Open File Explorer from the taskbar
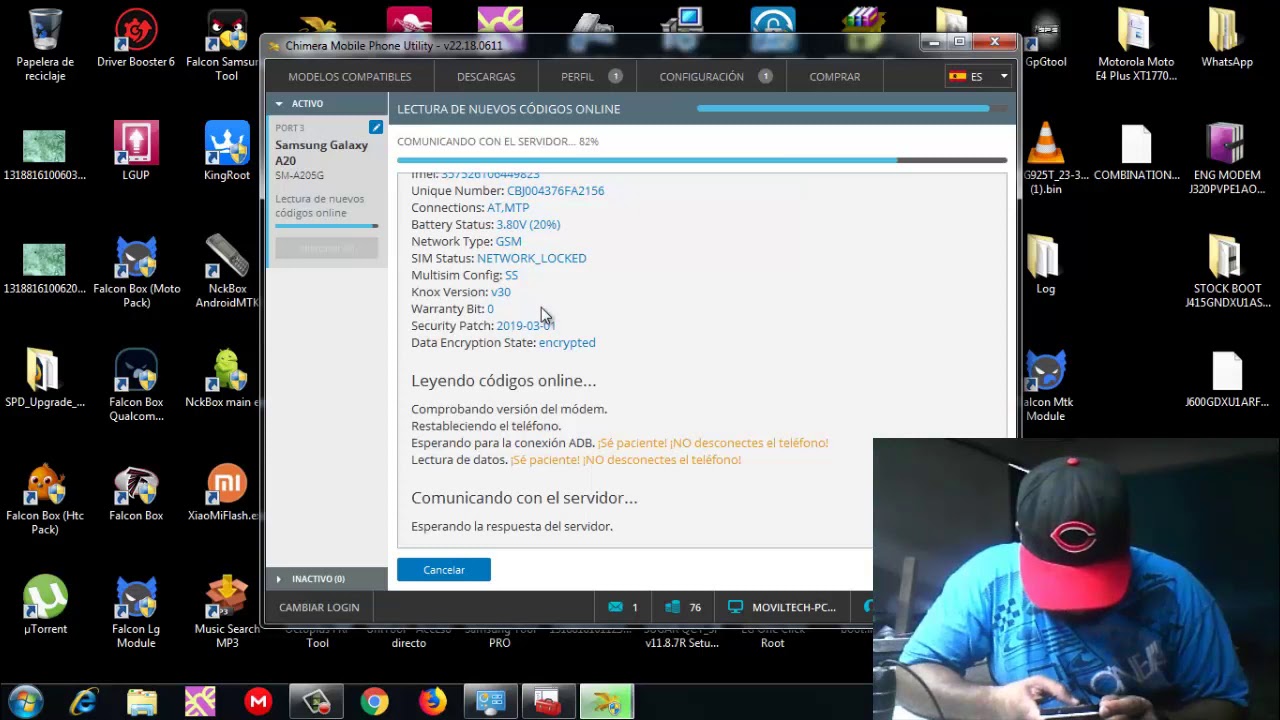Screen dimensions: 1280x720 (142, 702)
